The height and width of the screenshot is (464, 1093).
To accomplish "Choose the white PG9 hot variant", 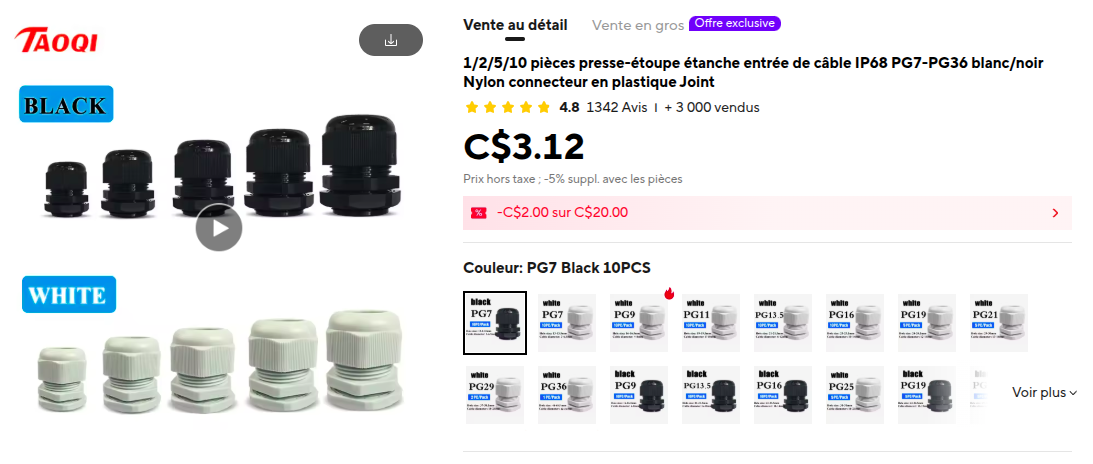I will pos(639,323).
